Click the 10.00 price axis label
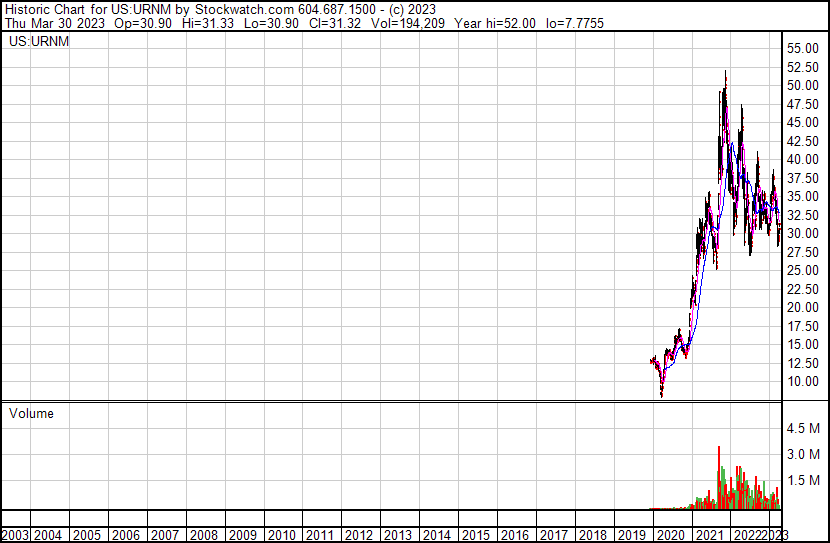 coord(803,382)
